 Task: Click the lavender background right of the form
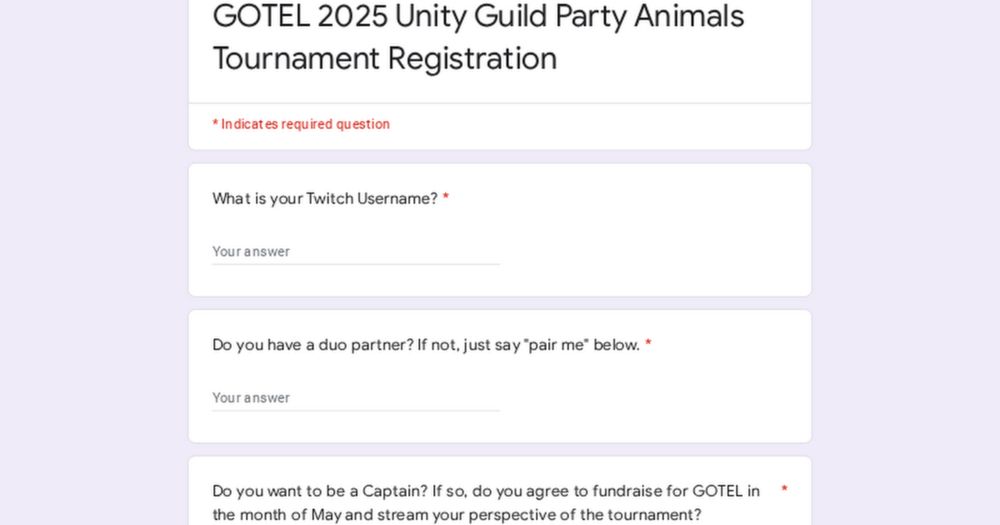coord(906,262)
